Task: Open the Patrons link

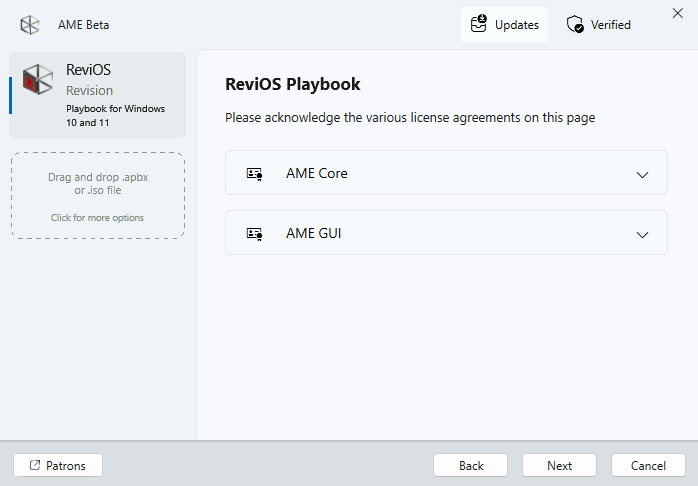Action: pyautogui.click(x=58, y=466)
